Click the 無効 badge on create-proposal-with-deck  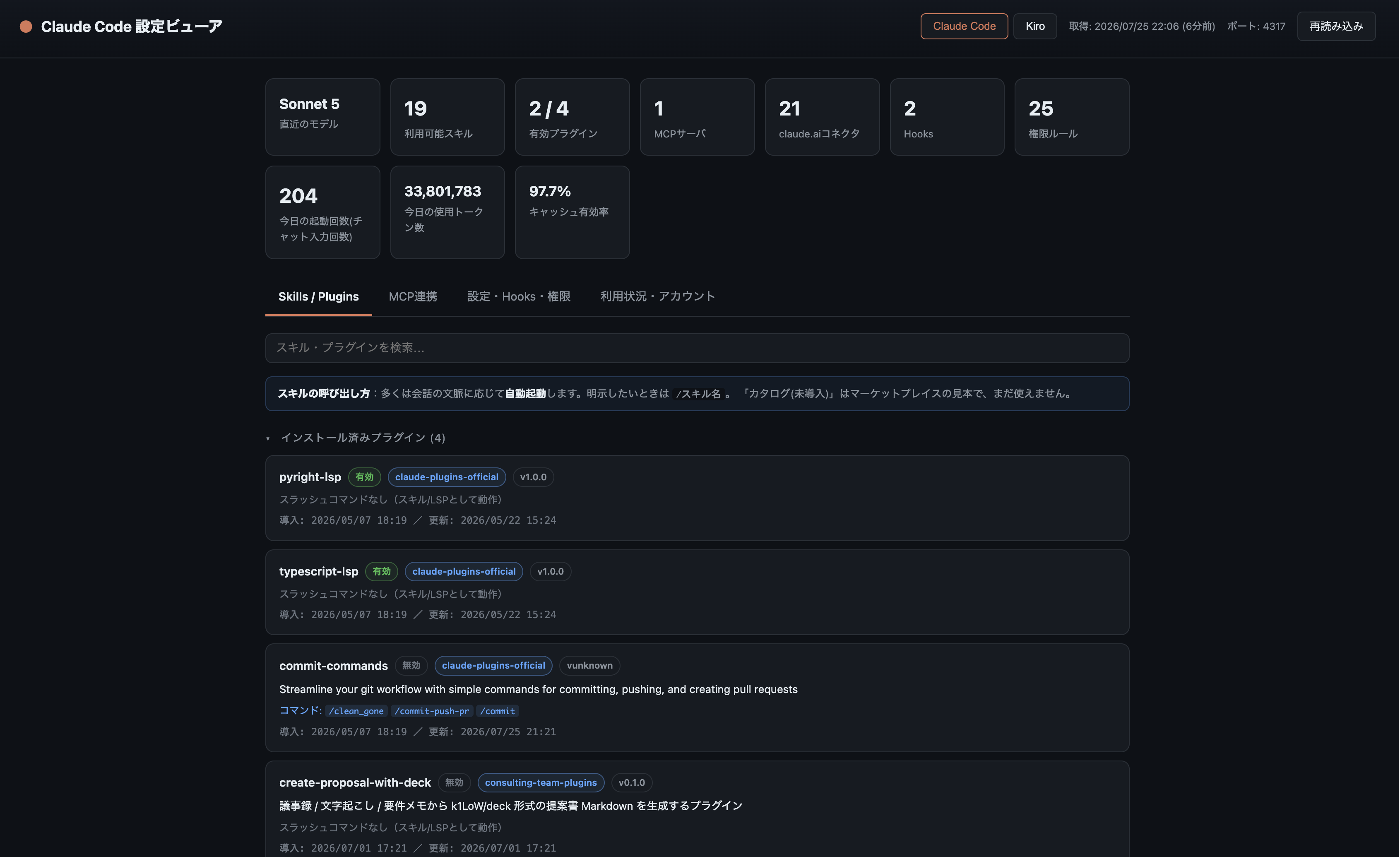[x=454, y=782]
